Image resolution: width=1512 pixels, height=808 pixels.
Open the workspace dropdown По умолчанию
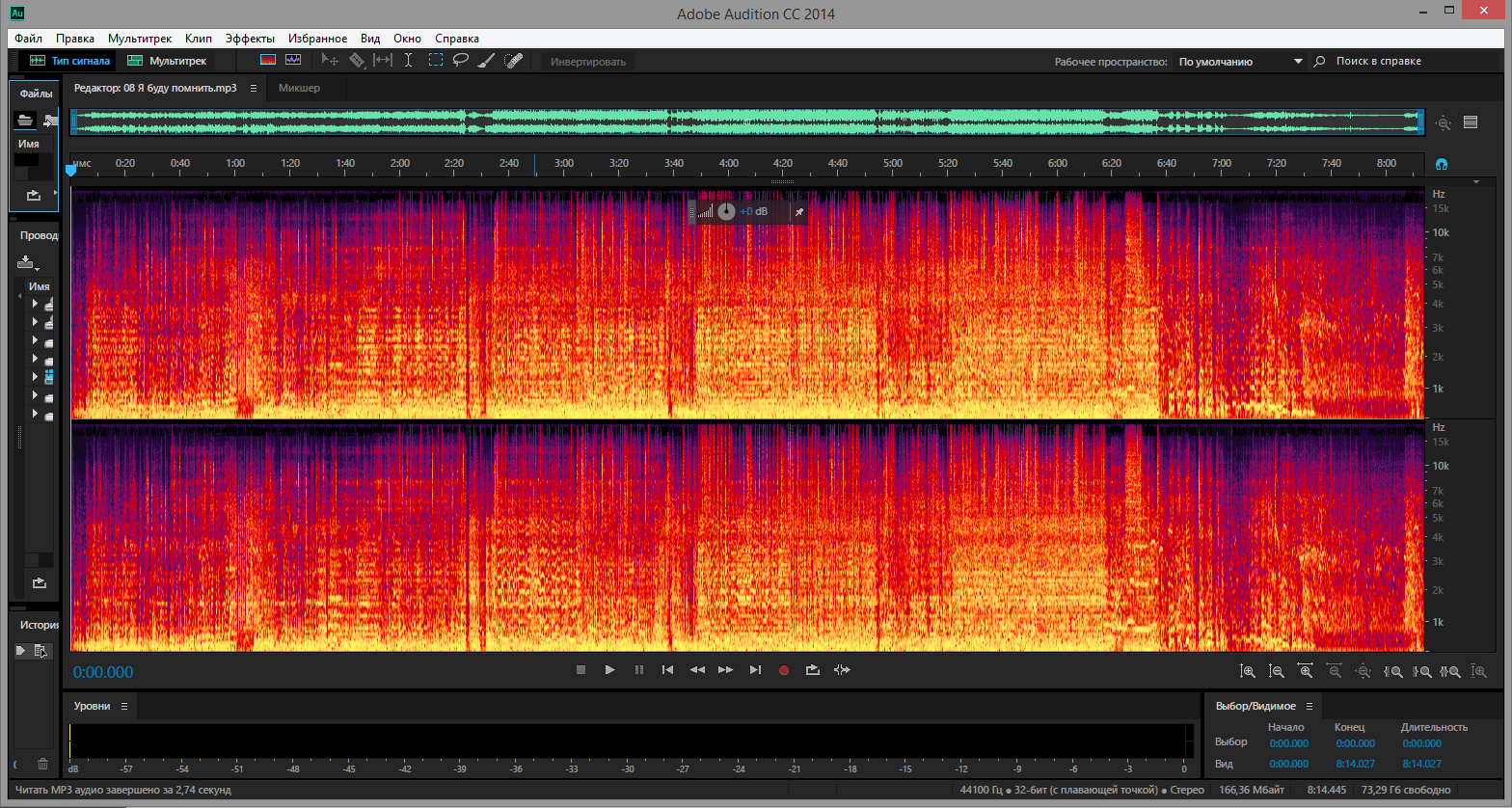coord(1239,62)
